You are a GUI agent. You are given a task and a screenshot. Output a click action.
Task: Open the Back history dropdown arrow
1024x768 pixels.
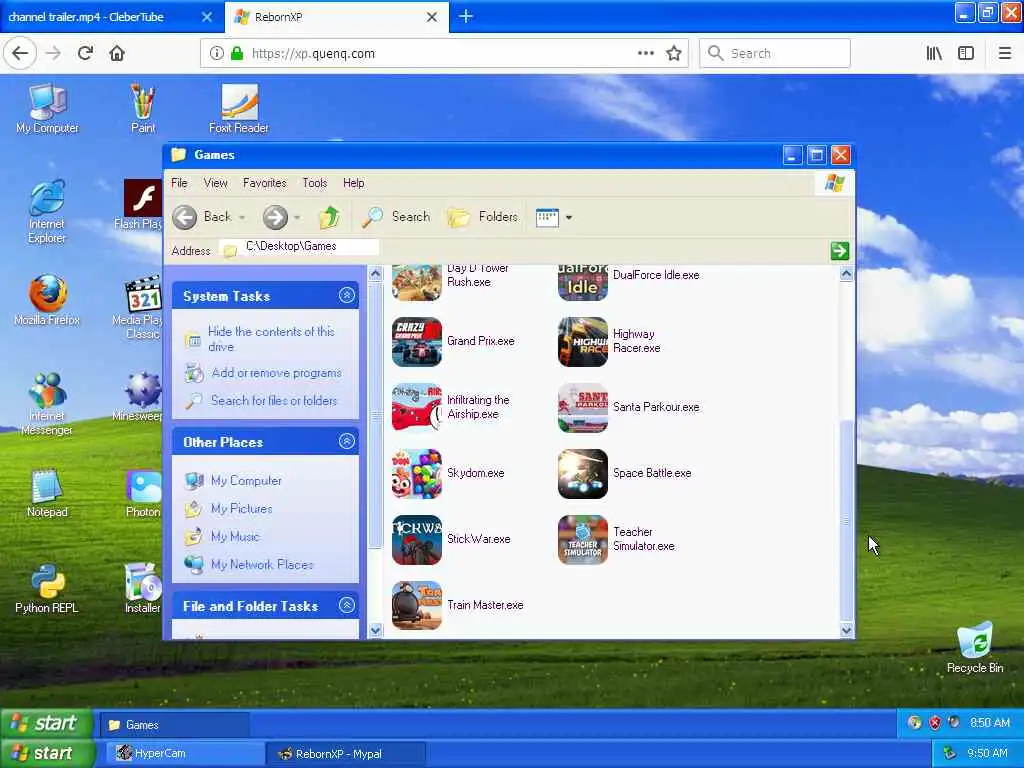(x=242, y=217)
